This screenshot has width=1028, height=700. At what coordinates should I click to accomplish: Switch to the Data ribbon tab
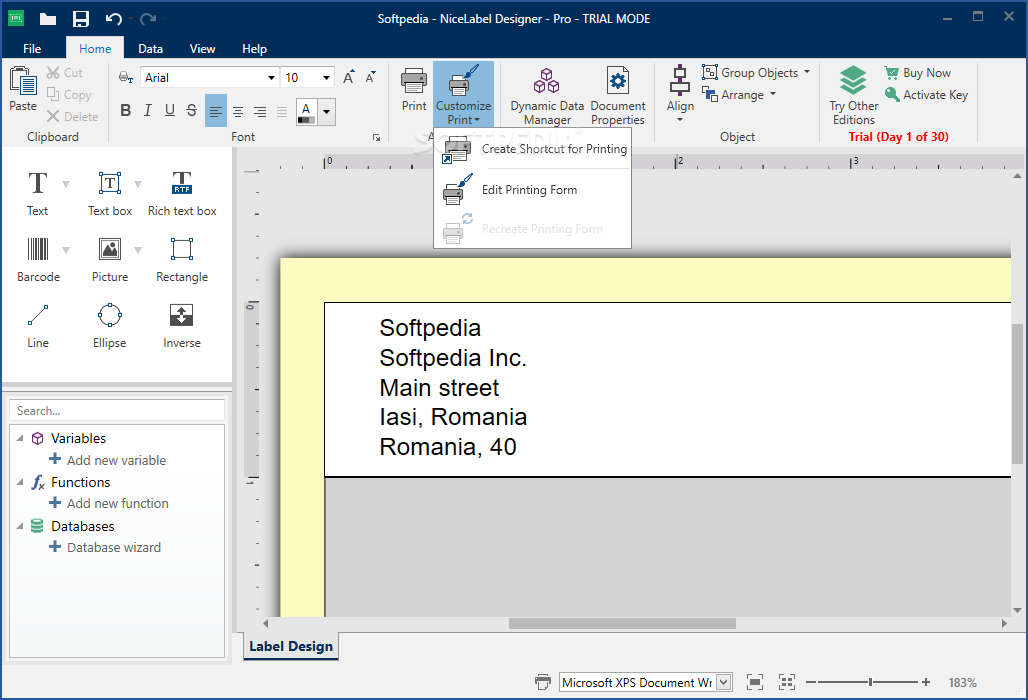coord(150,49)
